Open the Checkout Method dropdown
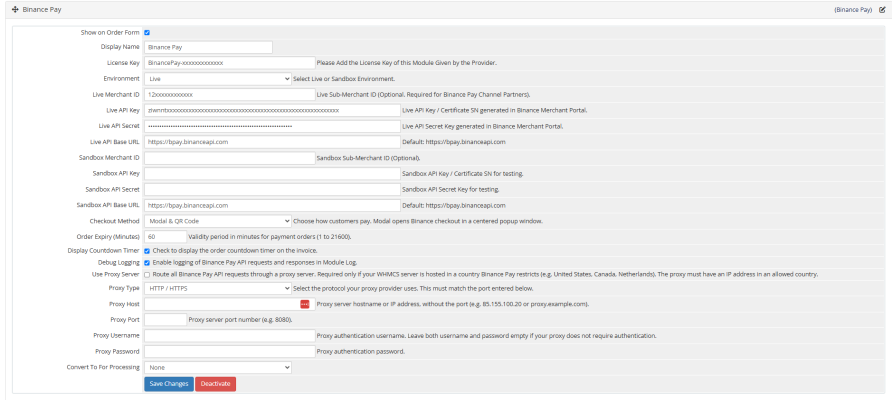This screenshot has height=400, width=892. (218, 221)
